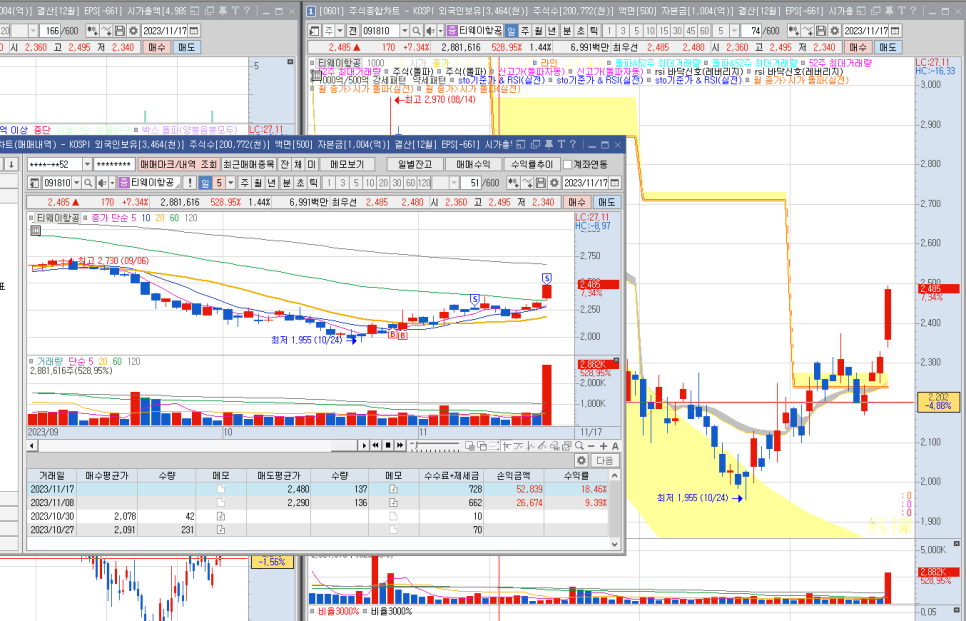Open interval dropdown showing 5 in 주식종합차트
The height and width of the screenshot is (621, 966).
(734, 31)
